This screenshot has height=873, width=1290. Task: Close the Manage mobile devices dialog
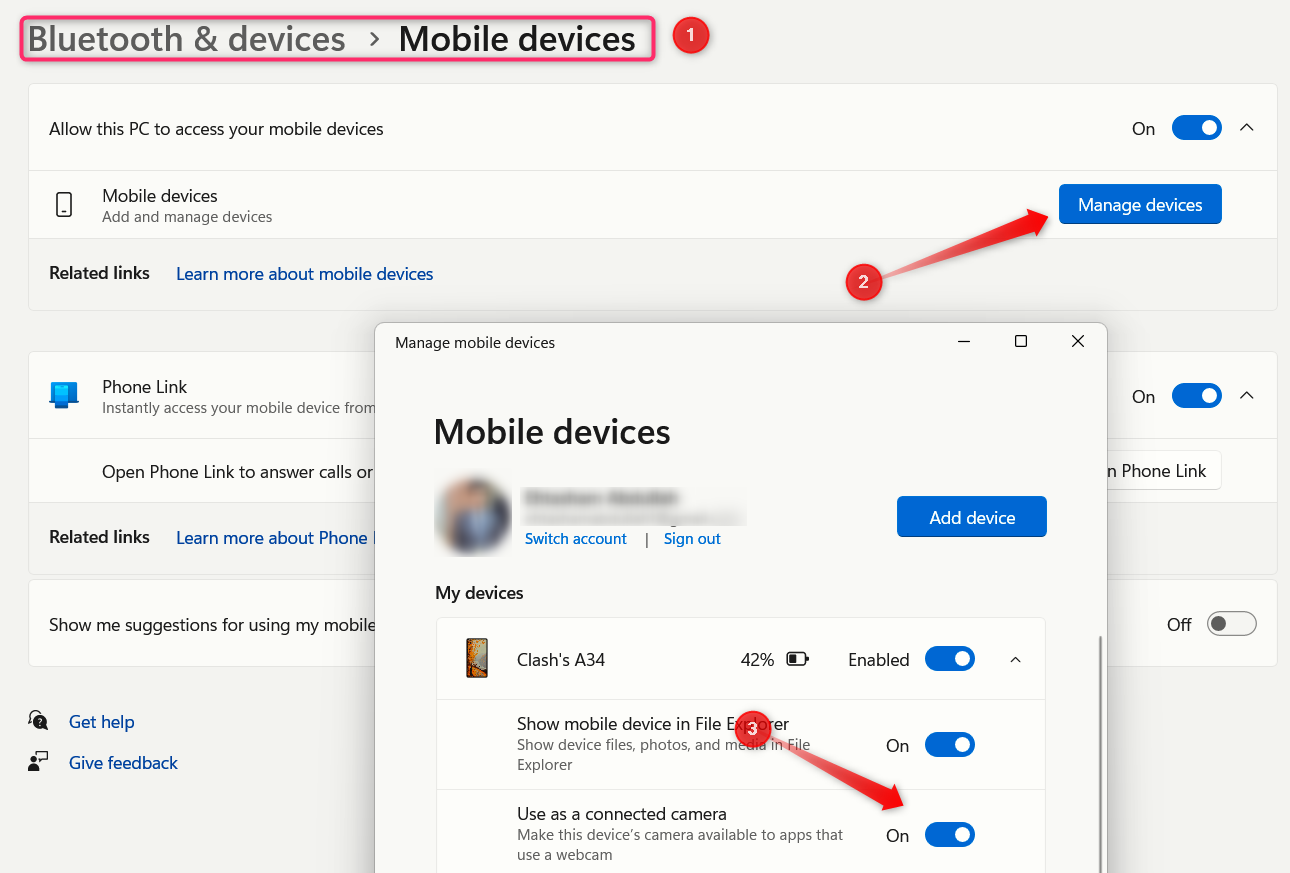(x=1078, y=342)
